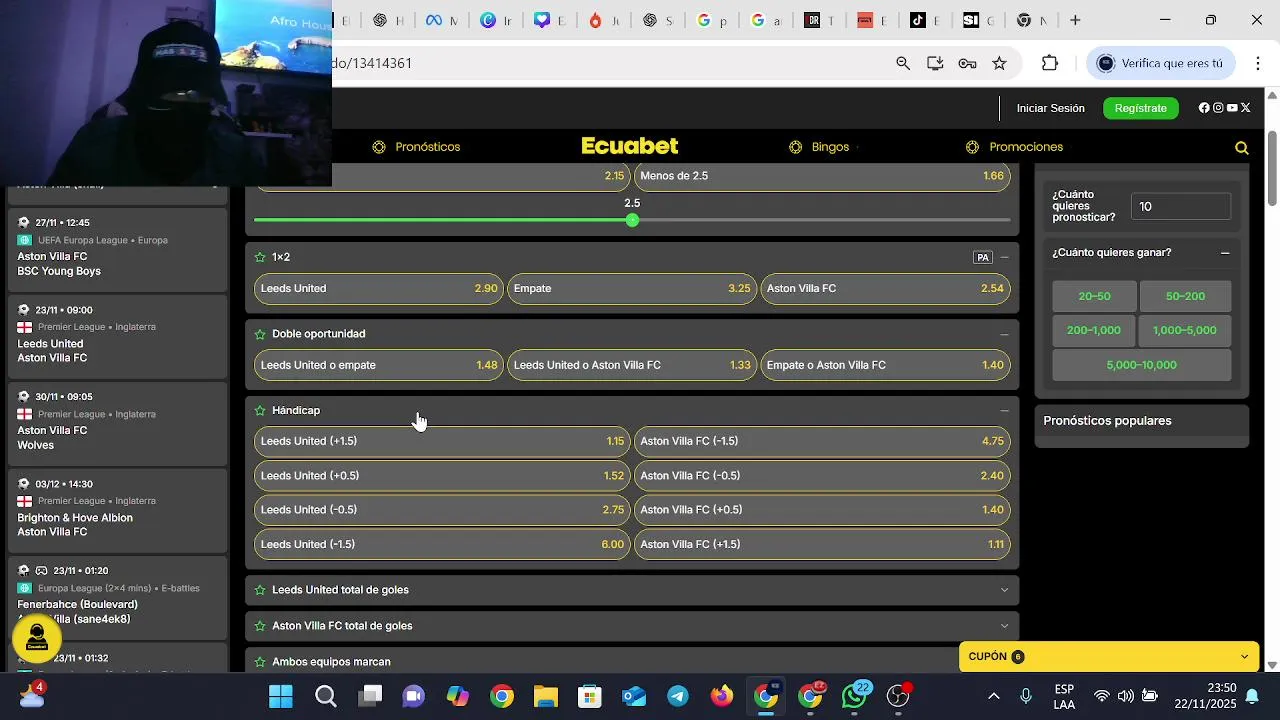Open Pronósticos in the top navigation
Screen dimensions: 1280x720
tap(416, 147)
